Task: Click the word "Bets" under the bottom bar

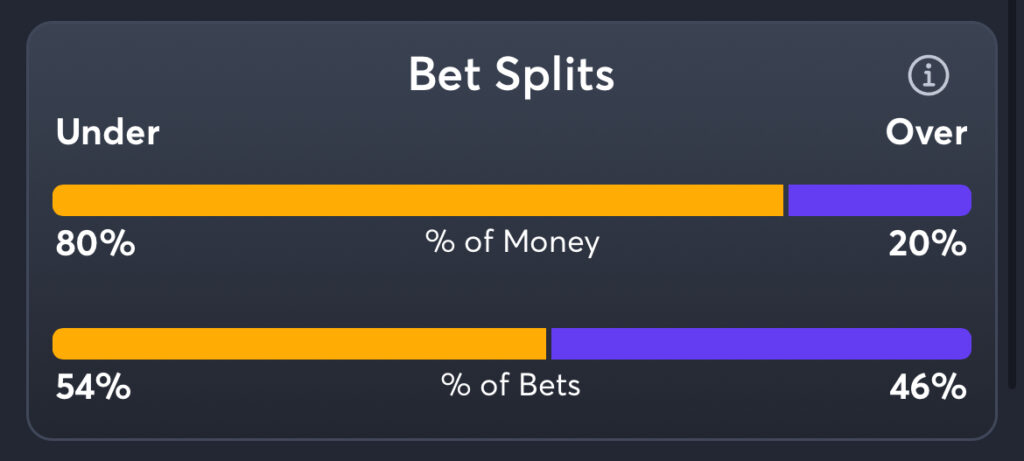Action: pos(548,386)
